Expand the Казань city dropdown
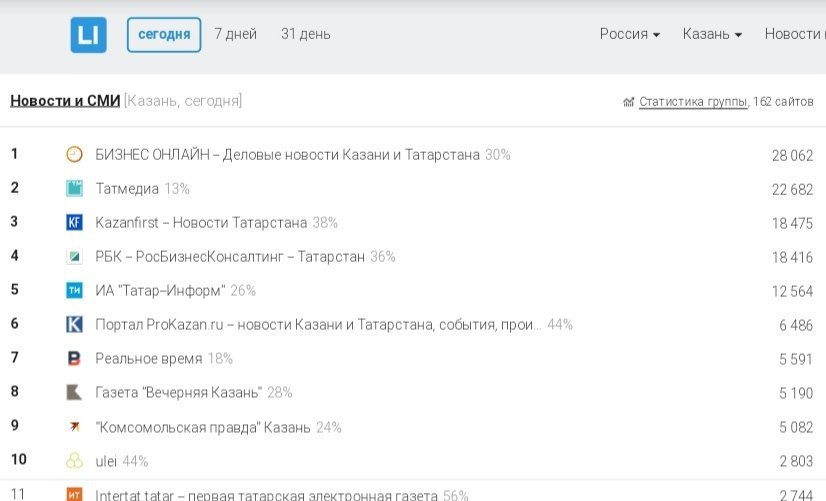Image resolution: width=826 pixels, height=501 pixels. pos(712,34)
